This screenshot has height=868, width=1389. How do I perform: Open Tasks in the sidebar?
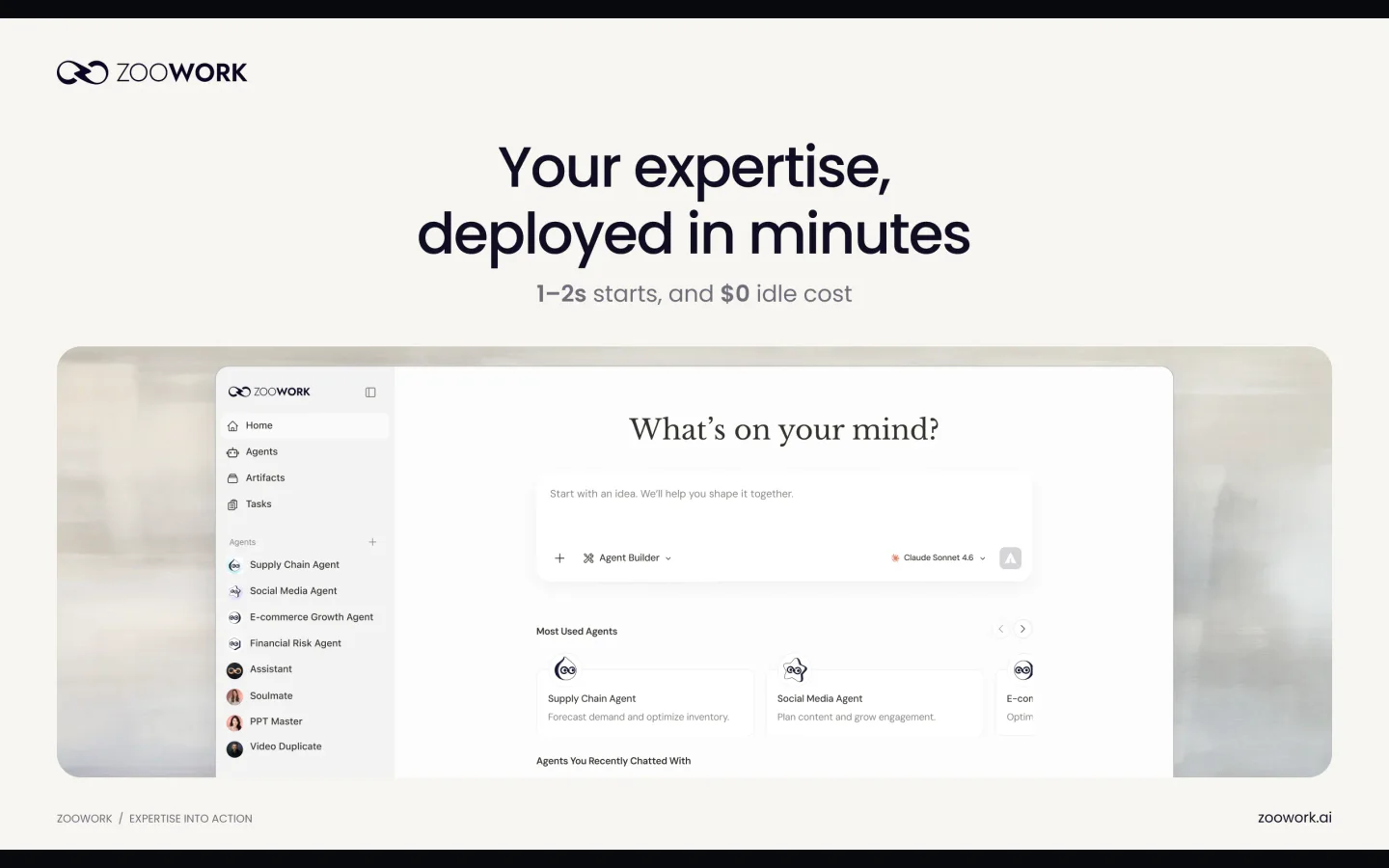pyautogui.click(x=305, y=503)
